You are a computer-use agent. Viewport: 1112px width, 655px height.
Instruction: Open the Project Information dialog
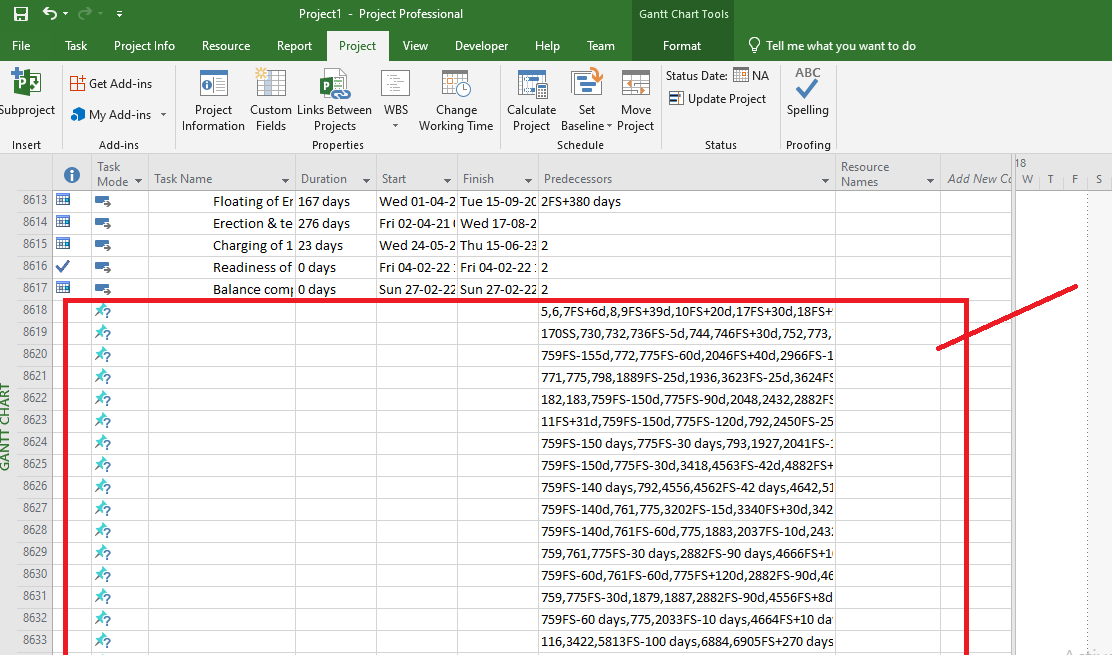(213, 99)
